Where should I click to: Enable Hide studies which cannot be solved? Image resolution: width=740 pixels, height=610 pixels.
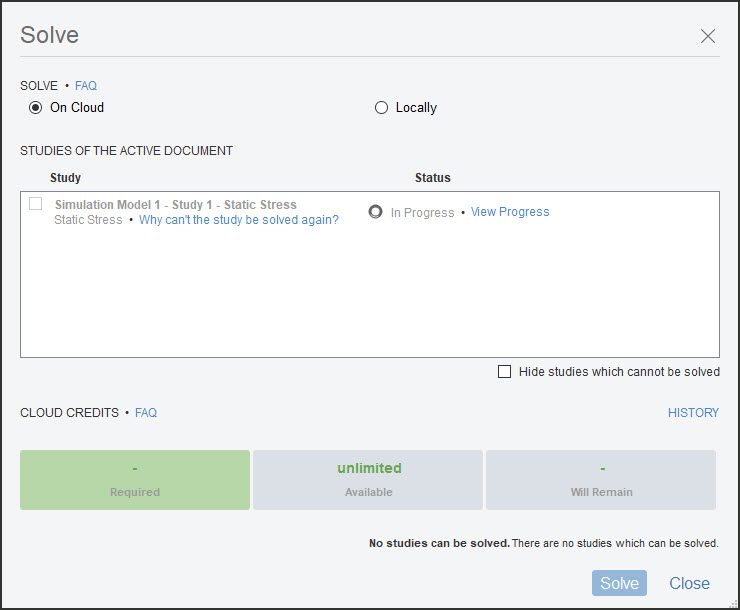coord(505,372)
